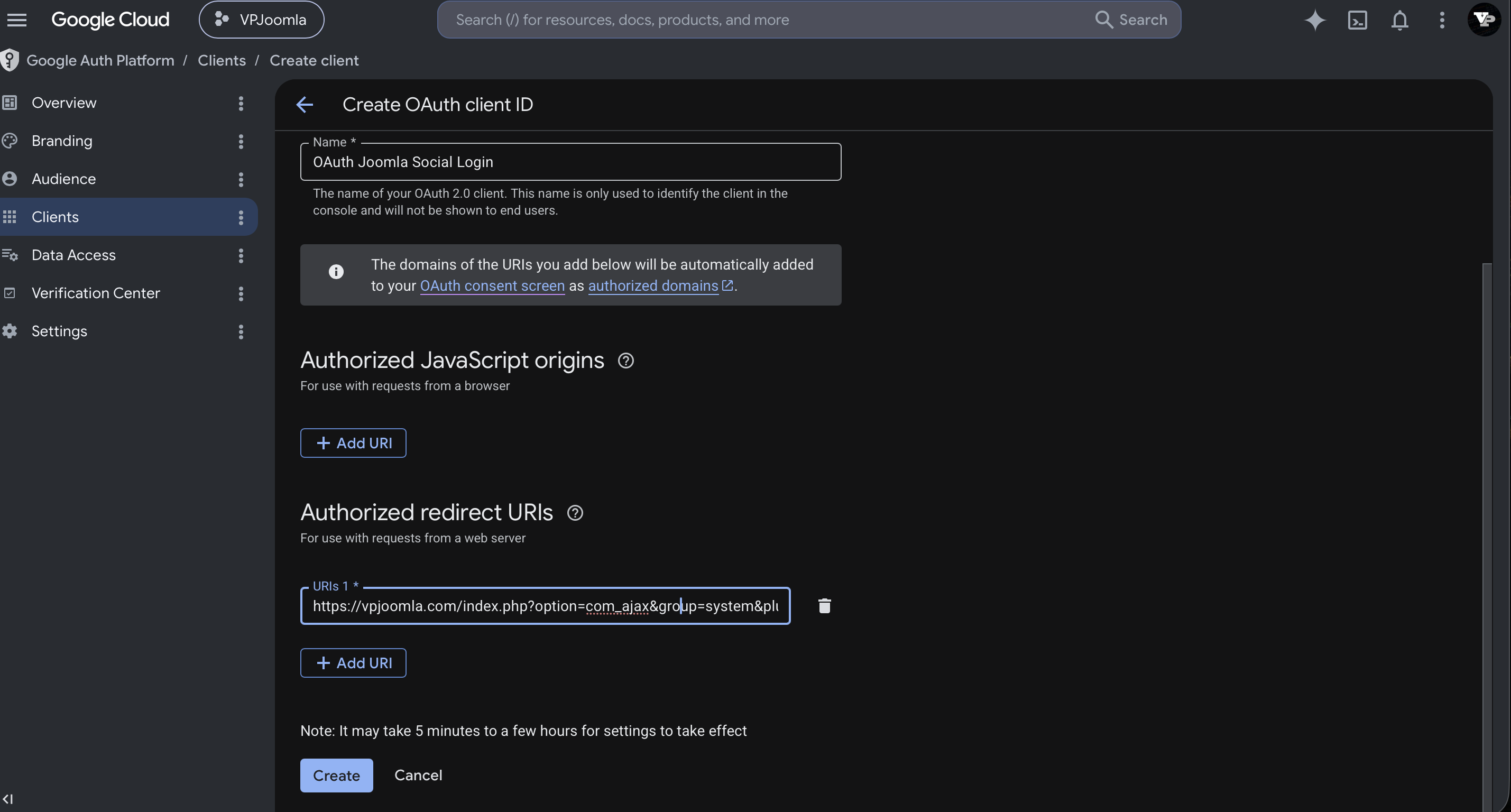
Task: Click Google Auth Platform breadcrumb
Action: (100, 60)
